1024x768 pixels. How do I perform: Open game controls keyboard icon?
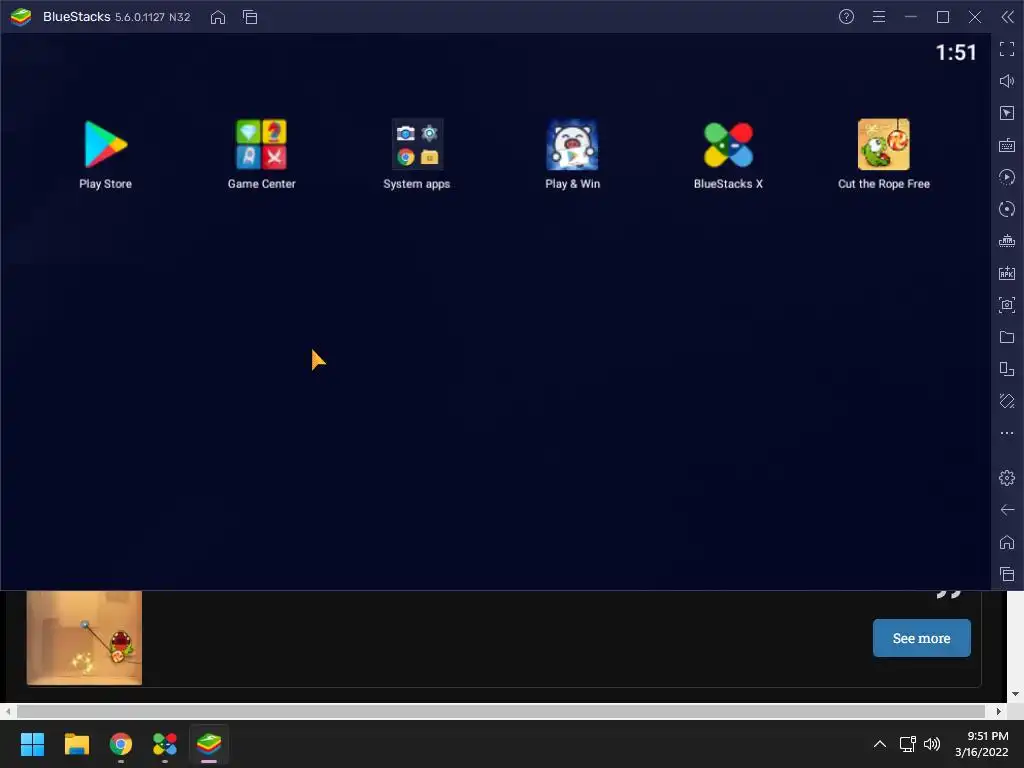(1007, 145)
